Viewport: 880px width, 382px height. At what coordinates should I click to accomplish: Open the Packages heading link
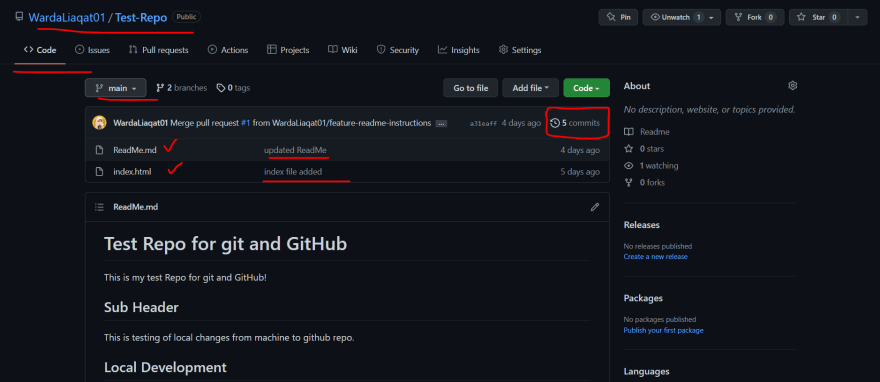[643, 298]
